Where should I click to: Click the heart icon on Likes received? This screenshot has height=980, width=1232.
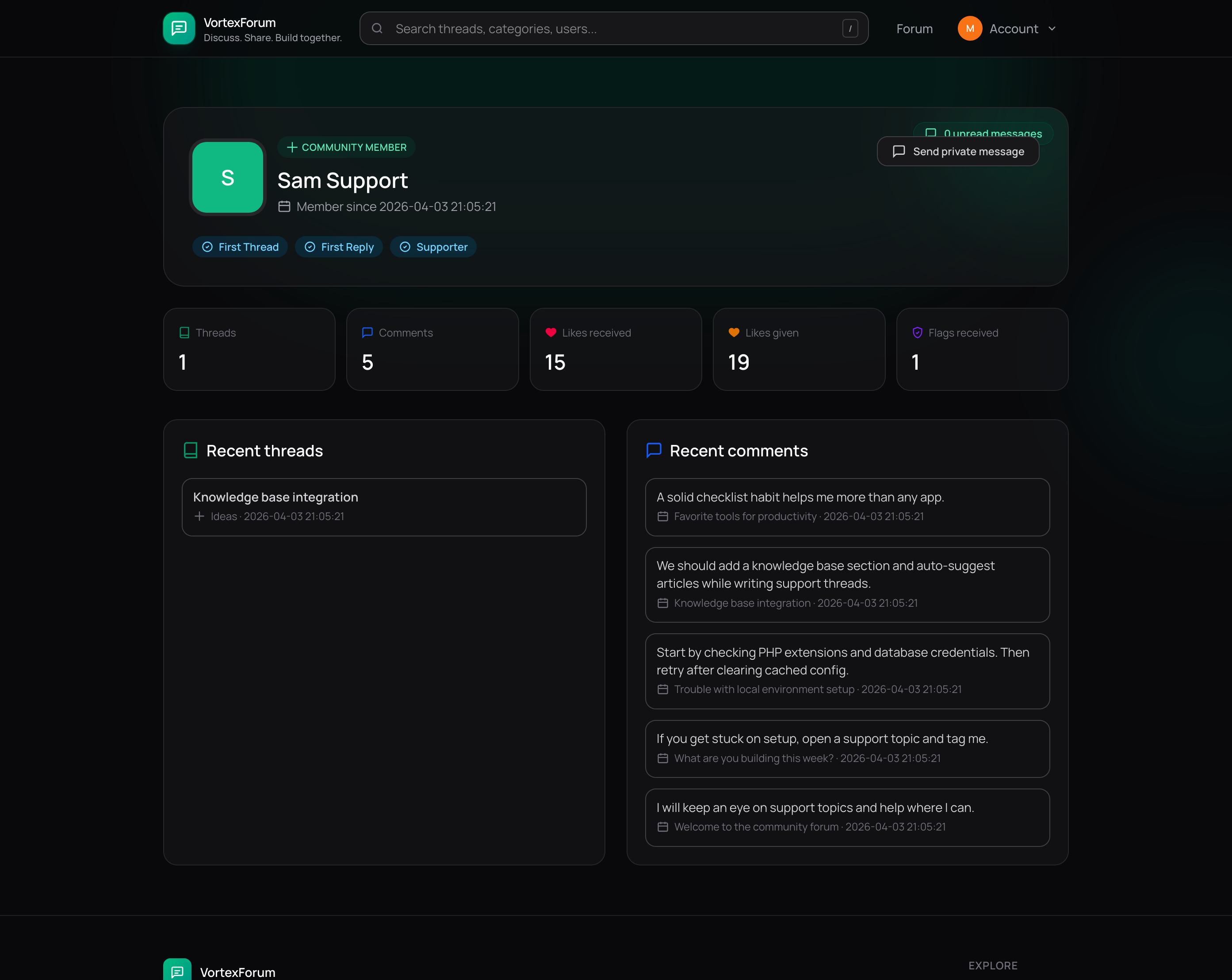551,332
